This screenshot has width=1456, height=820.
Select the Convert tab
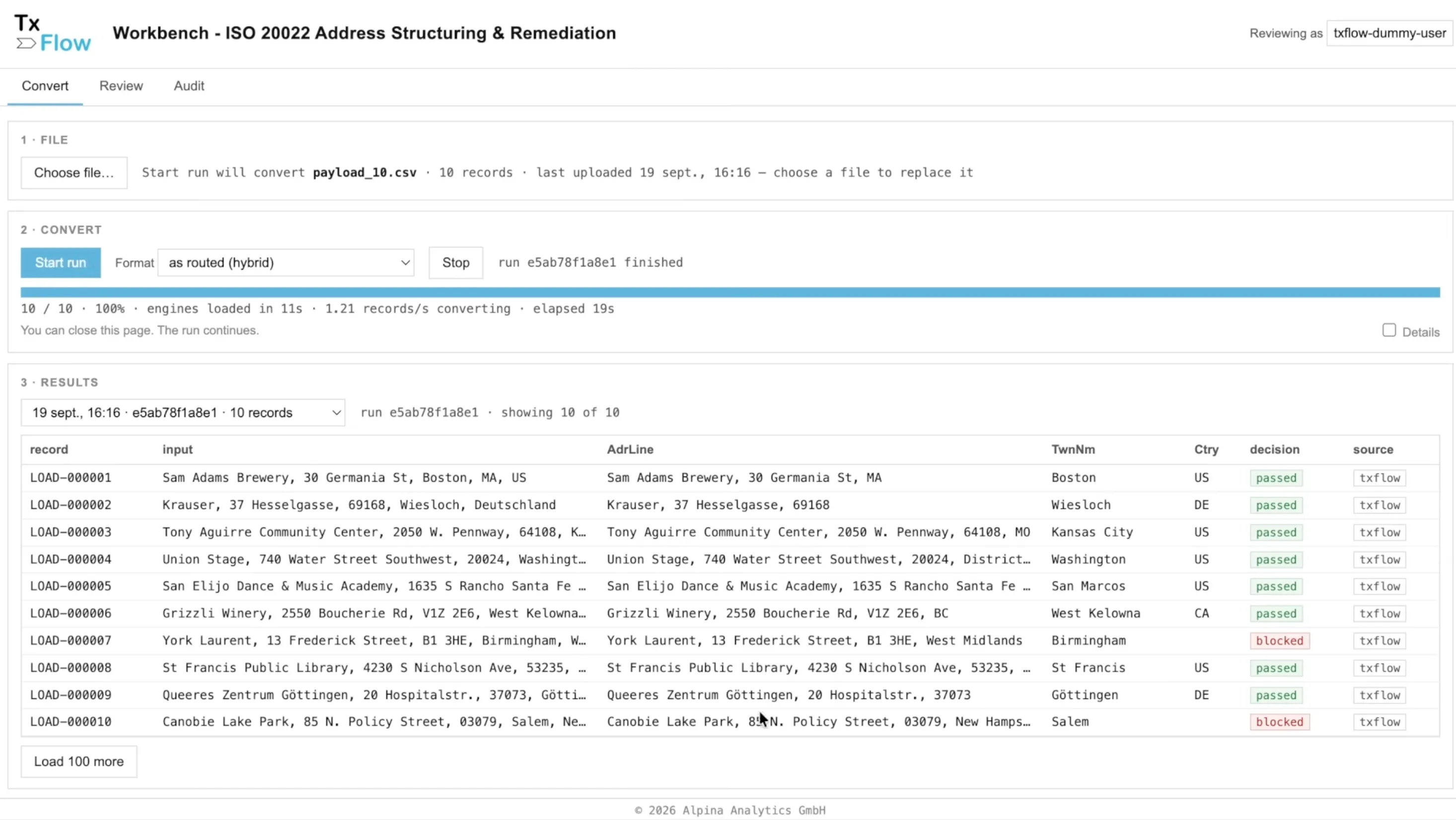point(45,86)
